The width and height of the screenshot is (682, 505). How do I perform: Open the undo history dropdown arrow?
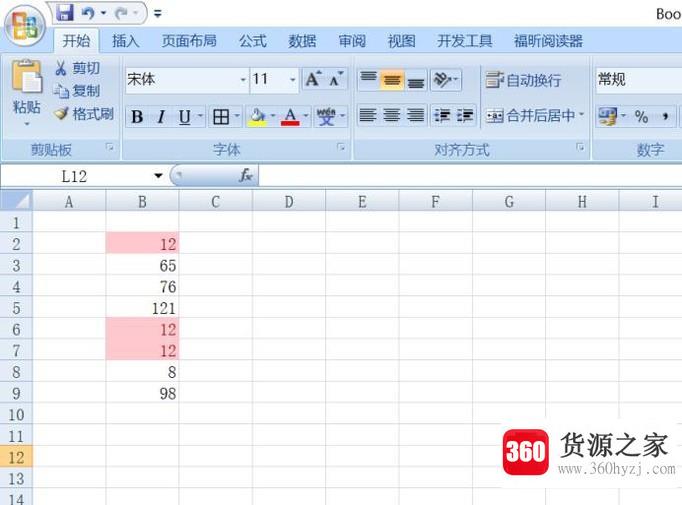[x=104, y=13]
